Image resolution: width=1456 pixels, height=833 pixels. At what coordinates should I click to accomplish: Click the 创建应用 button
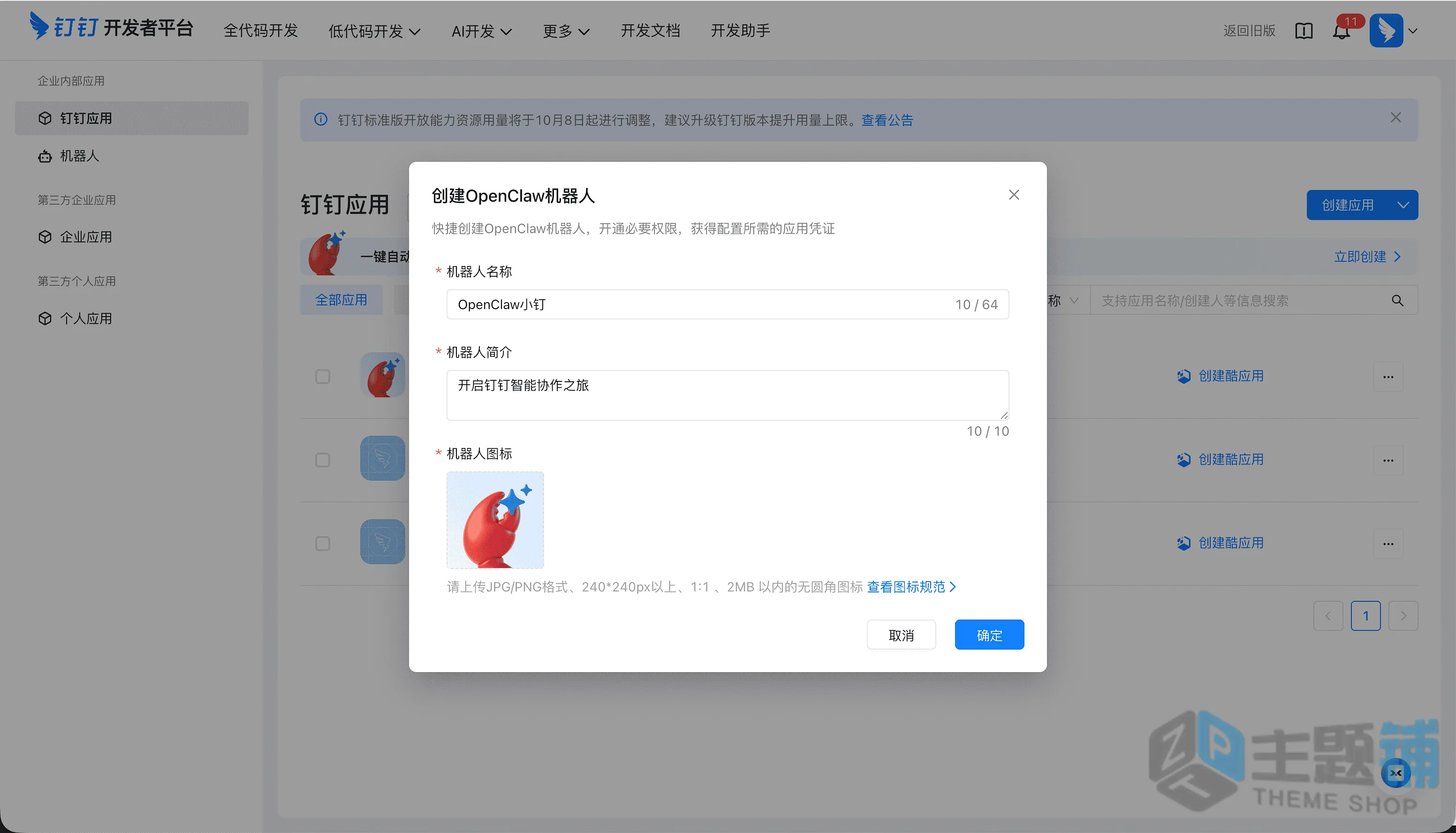pos(1348,205)
